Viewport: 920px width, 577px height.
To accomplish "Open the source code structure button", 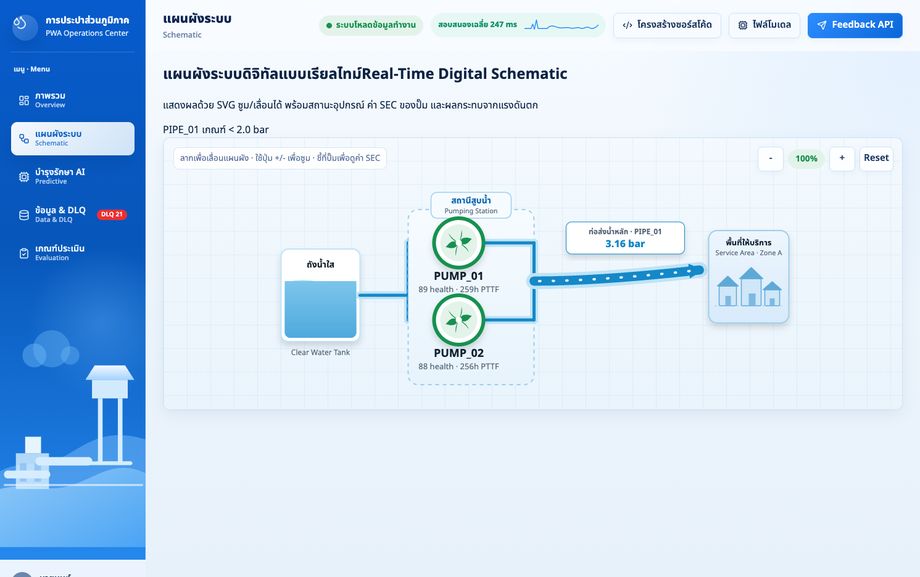I will click(667, 25).
